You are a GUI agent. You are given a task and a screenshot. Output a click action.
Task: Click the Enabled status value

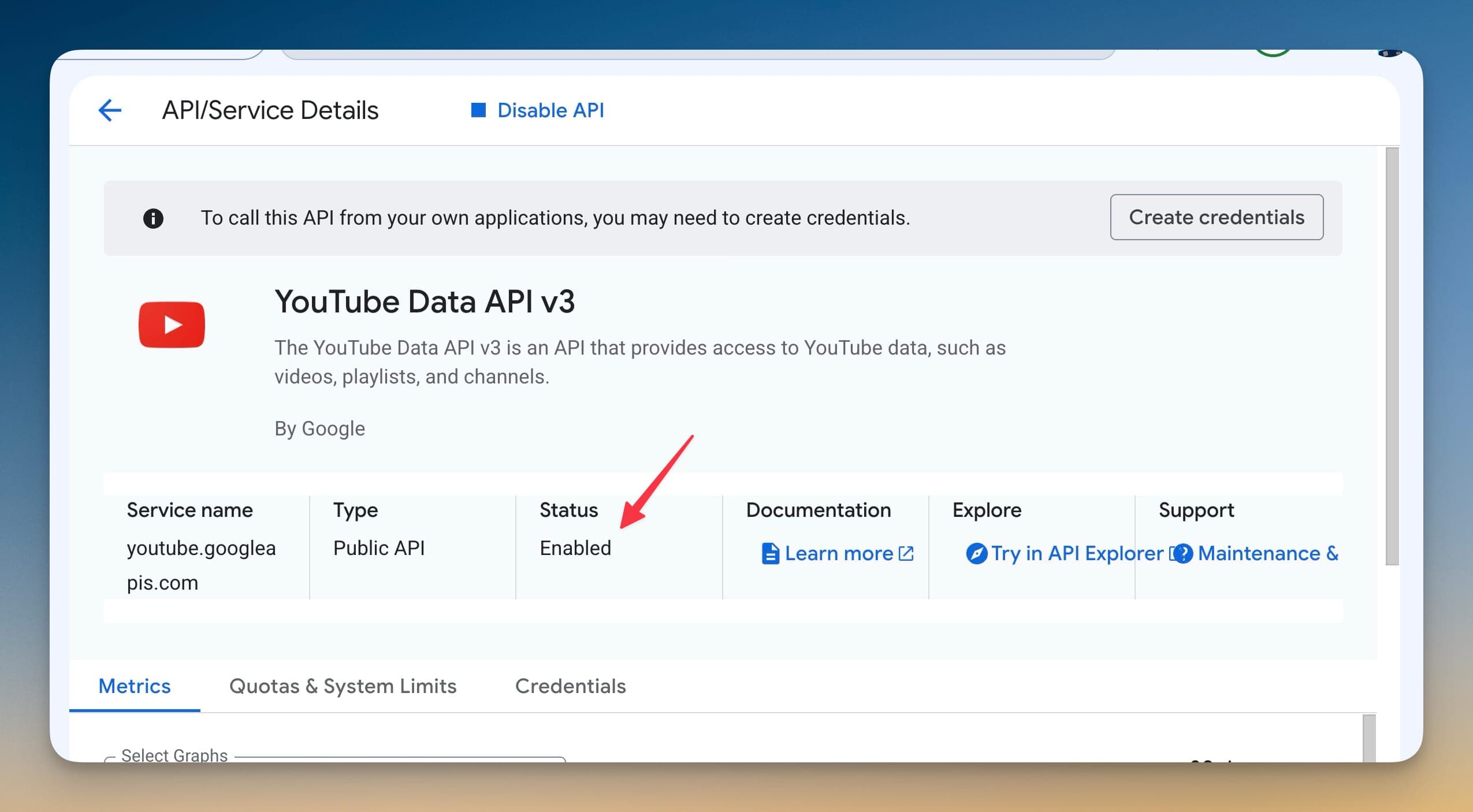click(x=575, y=547)
